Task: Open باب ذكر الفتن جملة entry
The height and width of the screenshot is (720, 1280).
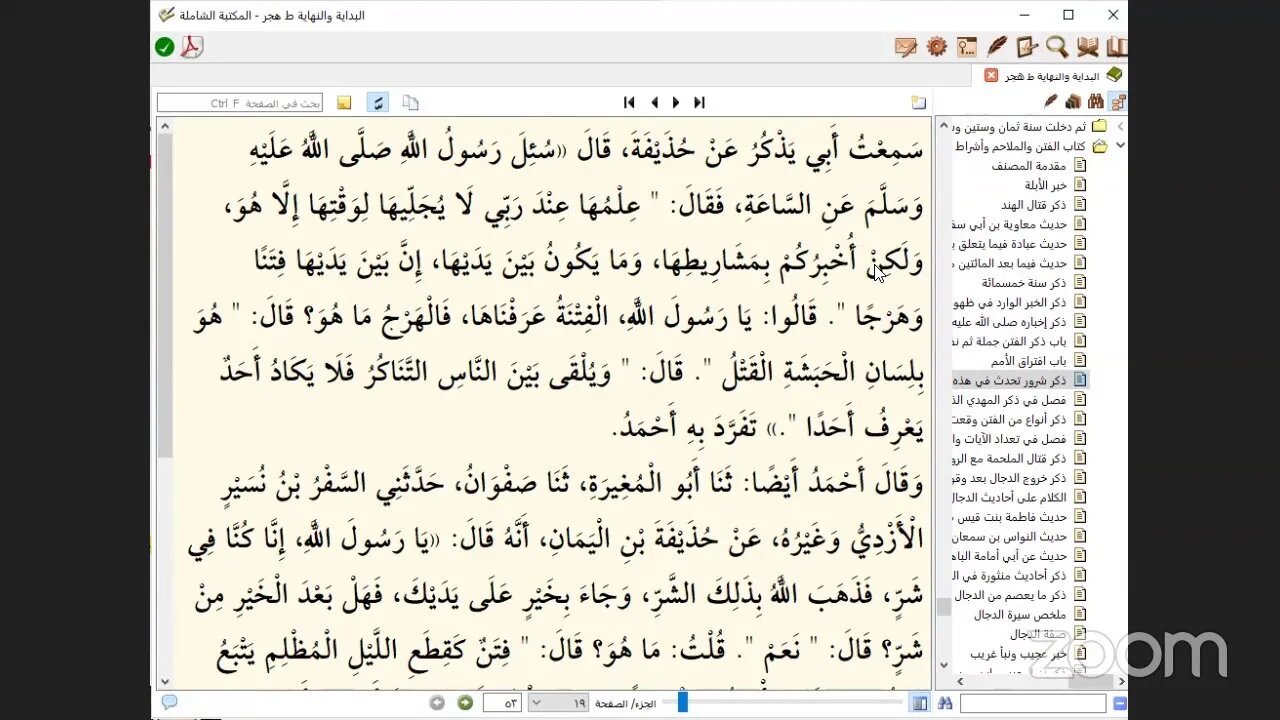Action: click(x=1010, y=341)
